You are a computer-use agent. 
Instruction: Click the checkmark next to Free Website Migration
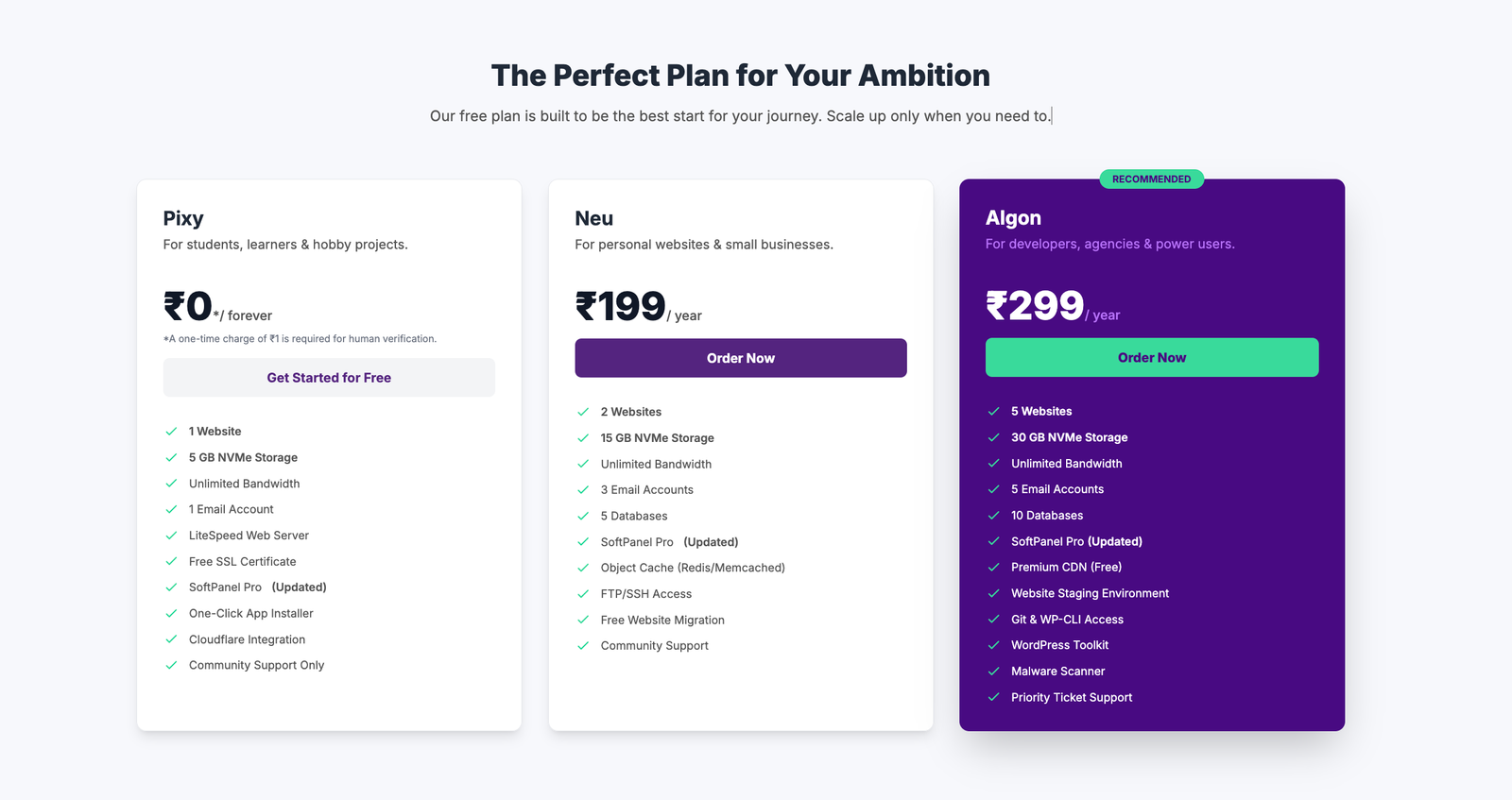[583, 621]
